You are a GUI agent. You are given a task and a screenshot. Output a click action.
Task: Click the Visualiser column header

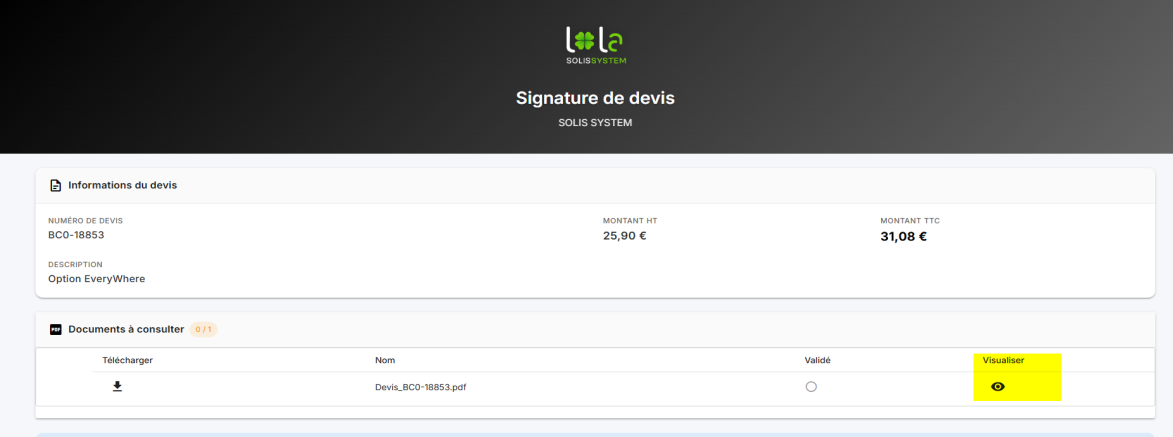pos(1003,360)
